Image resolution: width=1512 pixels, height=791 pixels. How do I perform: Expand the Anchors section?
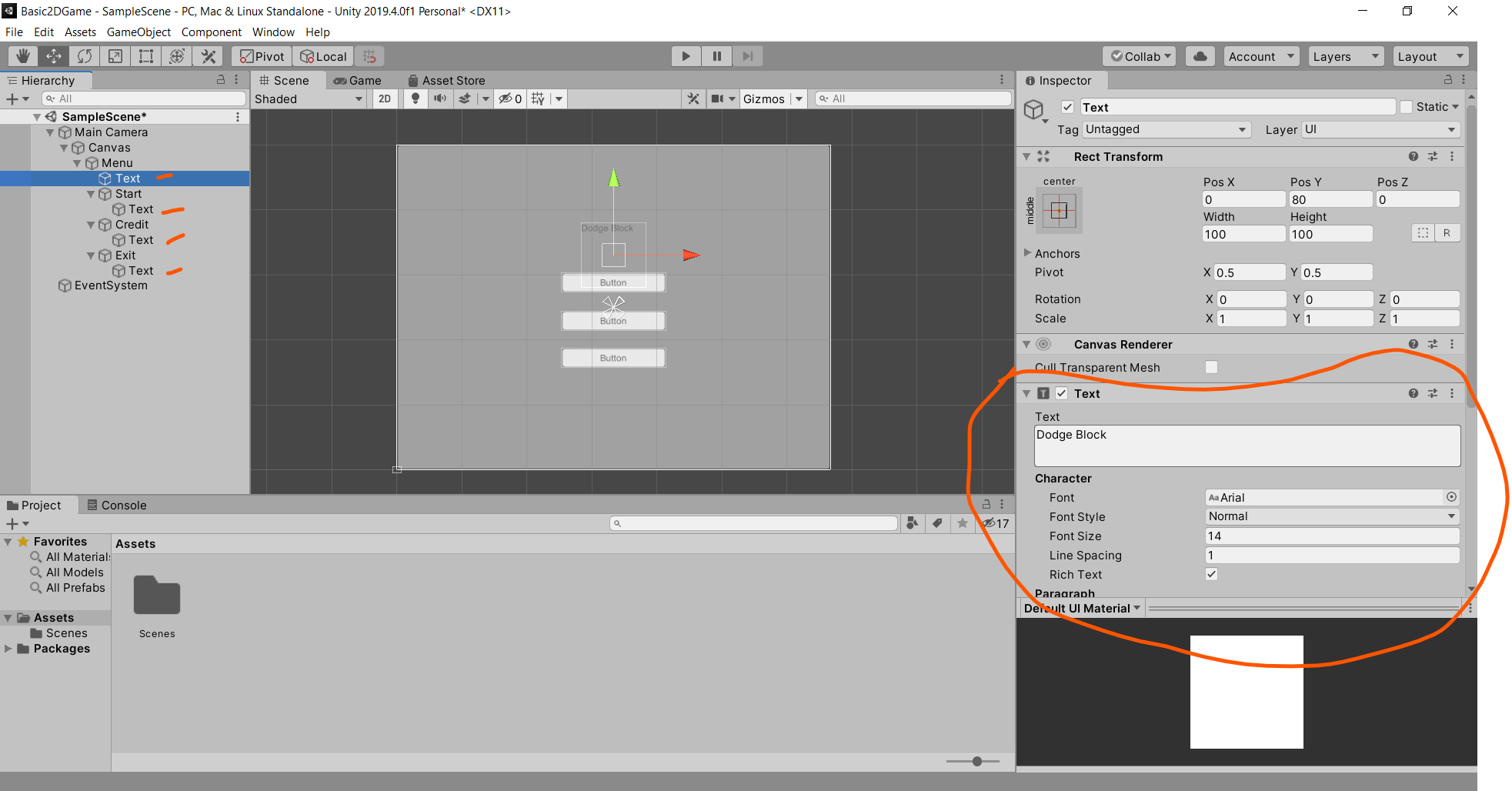tap(1027, 252)
